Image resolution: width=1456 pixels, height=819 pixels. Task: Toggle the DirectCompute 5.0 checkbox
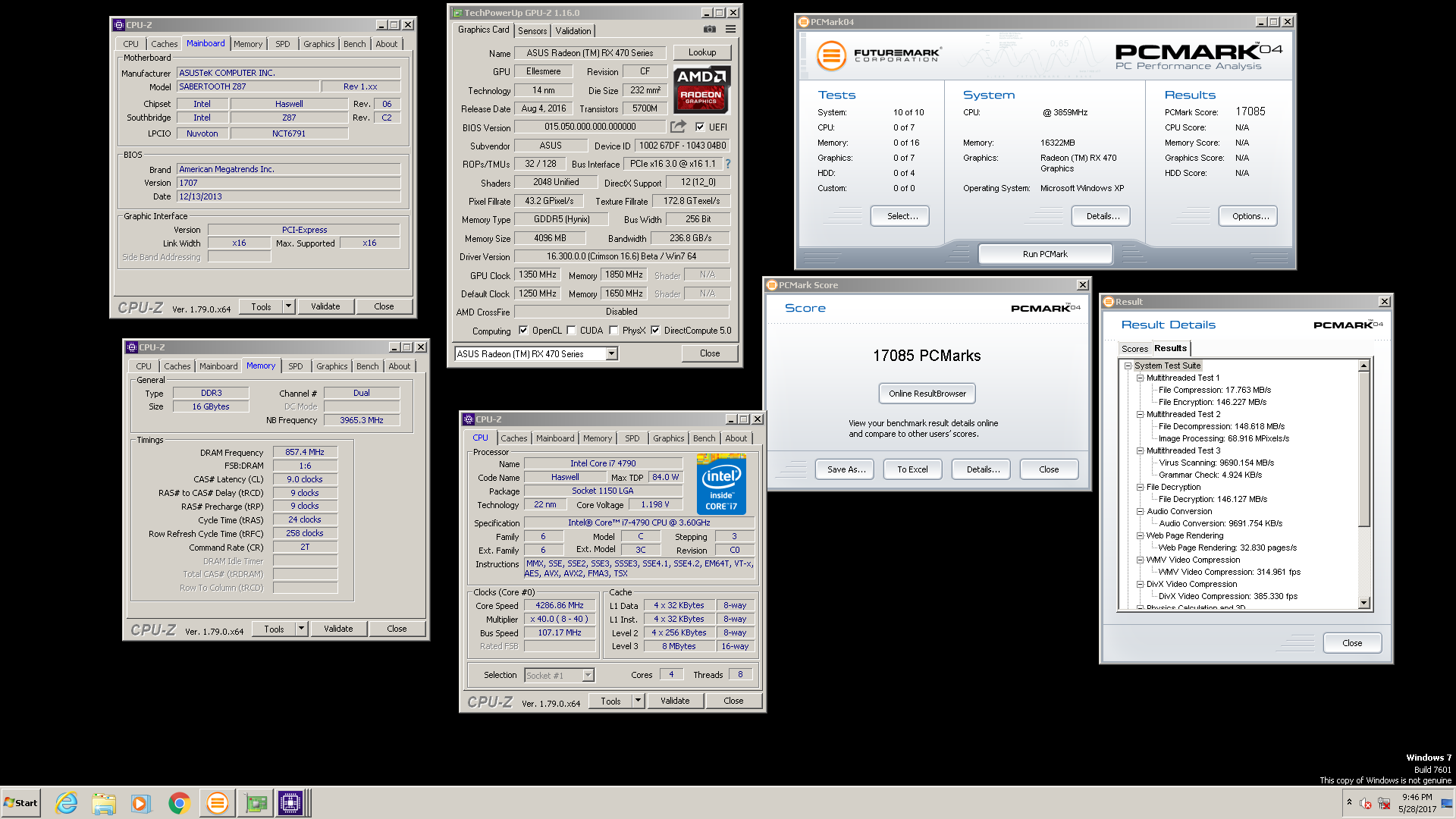tap(655, 331)
